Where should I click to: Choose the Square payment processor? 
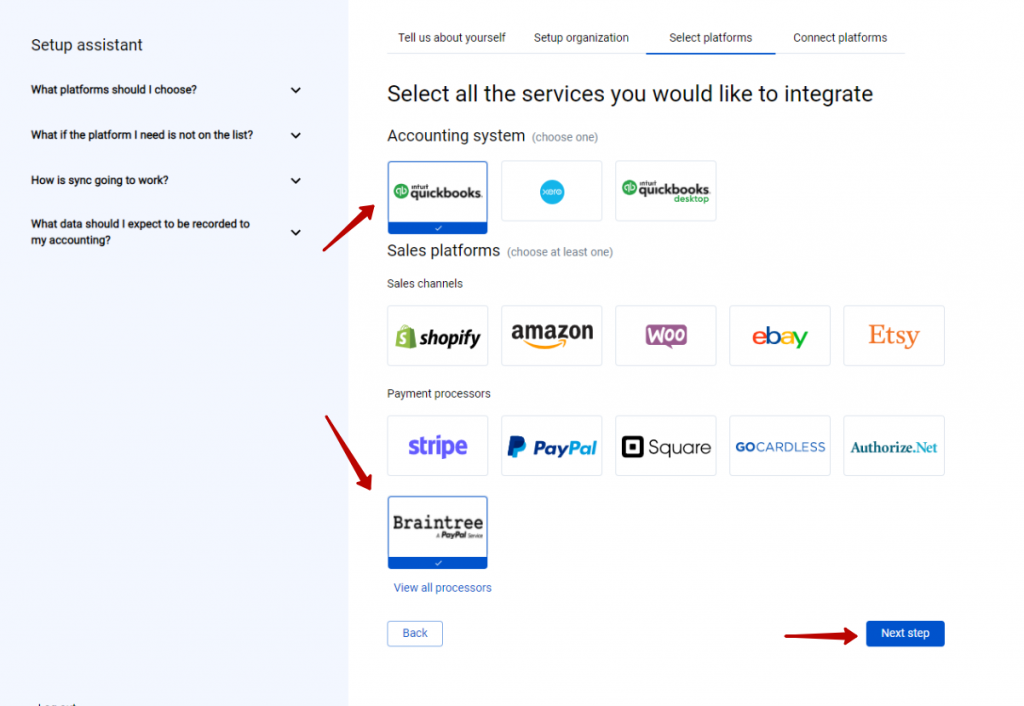pos(665,446)
